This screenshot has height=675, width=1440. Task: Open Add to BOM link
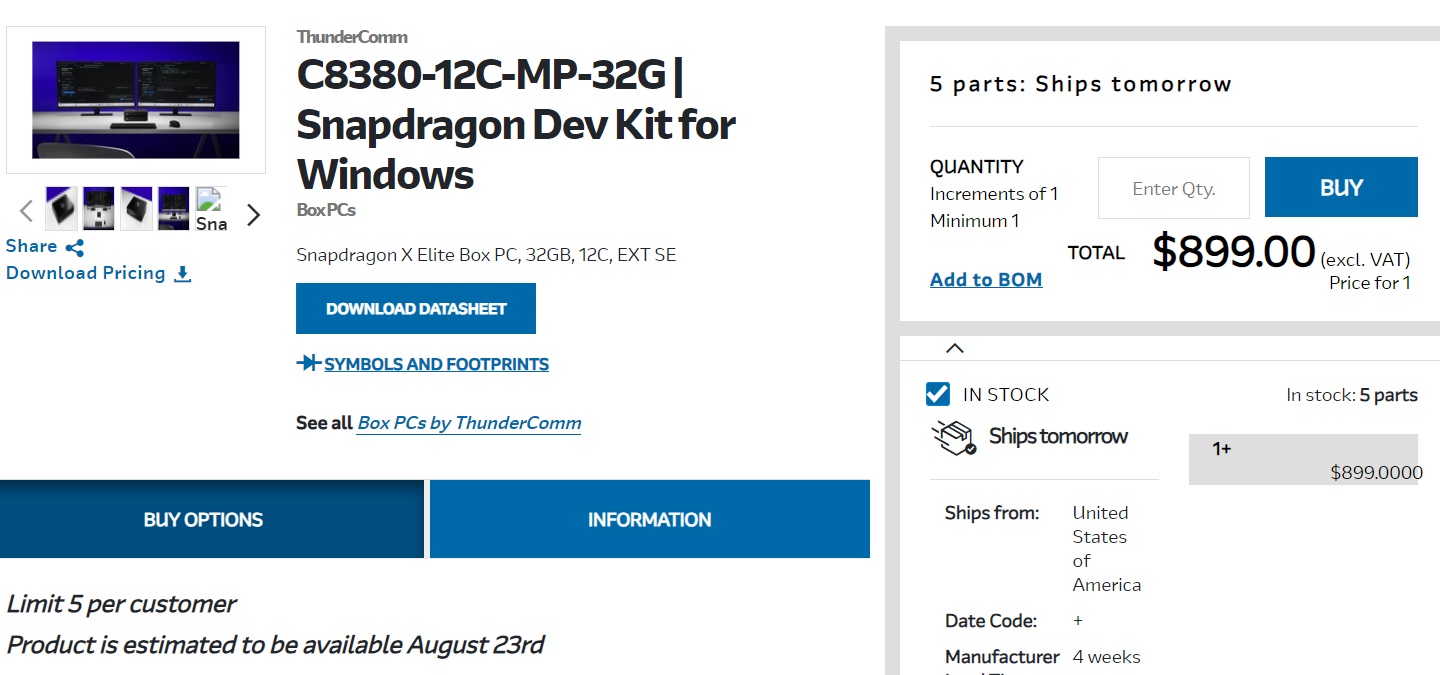(986, 280)
